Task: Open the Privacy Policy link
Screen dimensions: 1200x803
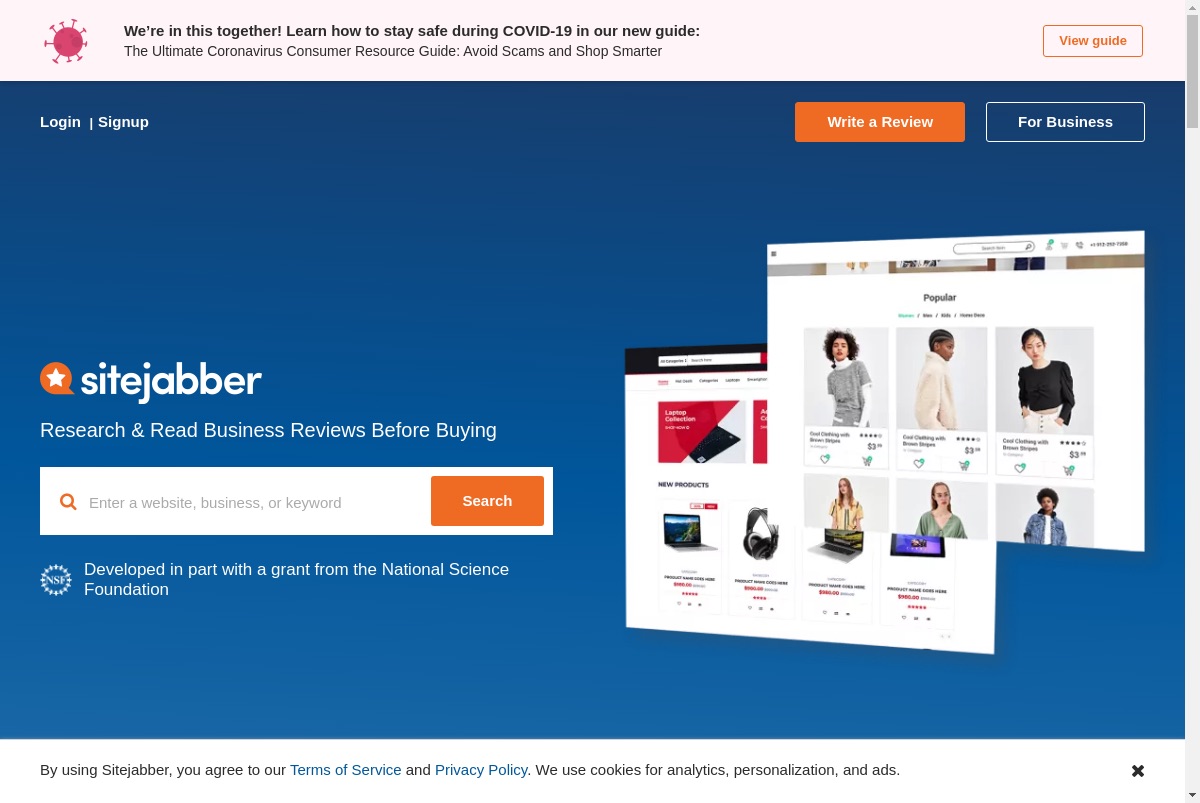Action: click(x=481, y=770)
